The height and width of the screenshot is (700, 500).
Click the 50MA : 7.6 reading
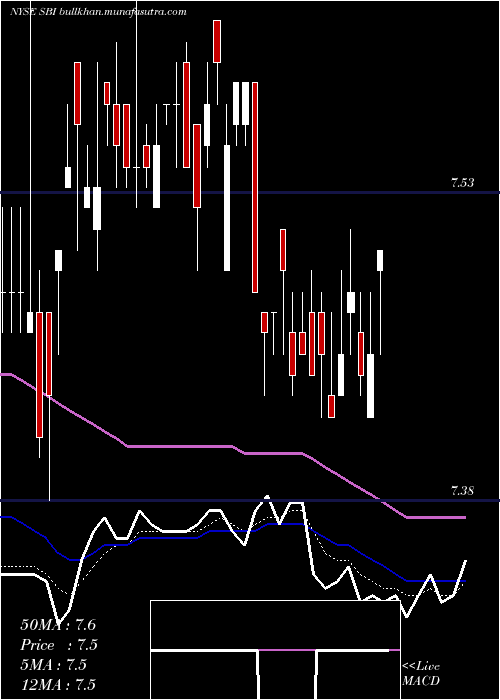point(58,625)
